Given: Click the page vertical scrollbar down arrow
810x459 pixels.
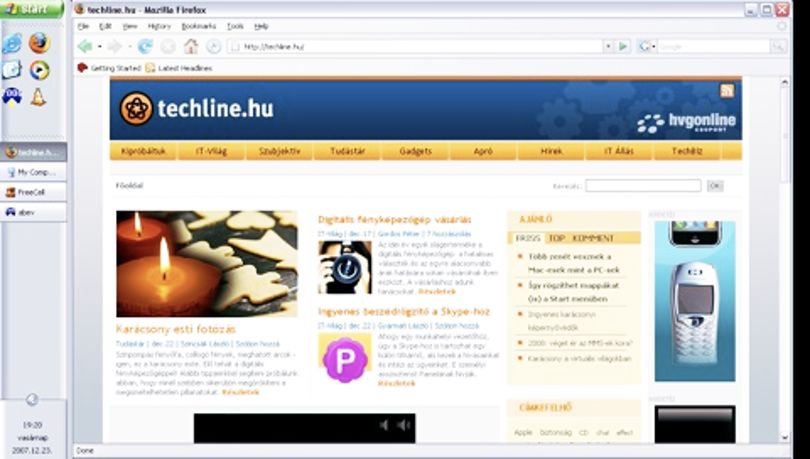Looking at the screenshot, I should coord(785,437).
